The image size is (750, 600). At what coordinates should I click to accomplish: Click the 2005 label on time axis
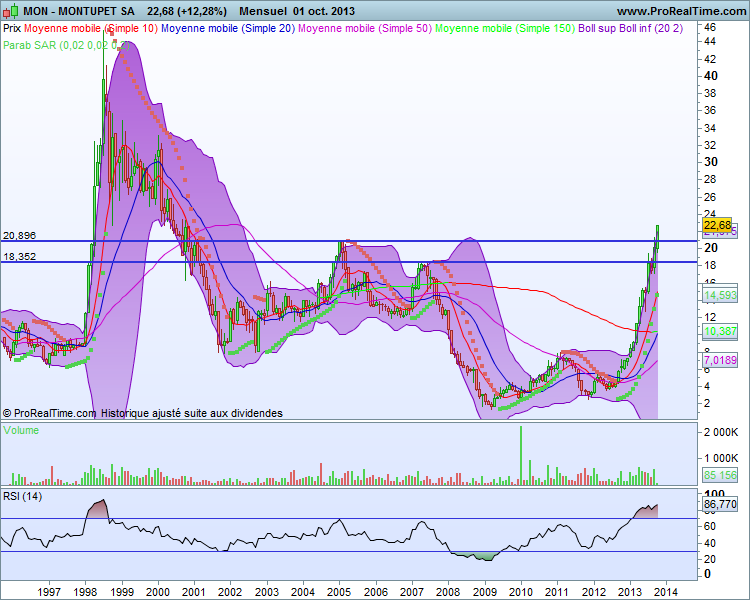click(x=339, y=592)
